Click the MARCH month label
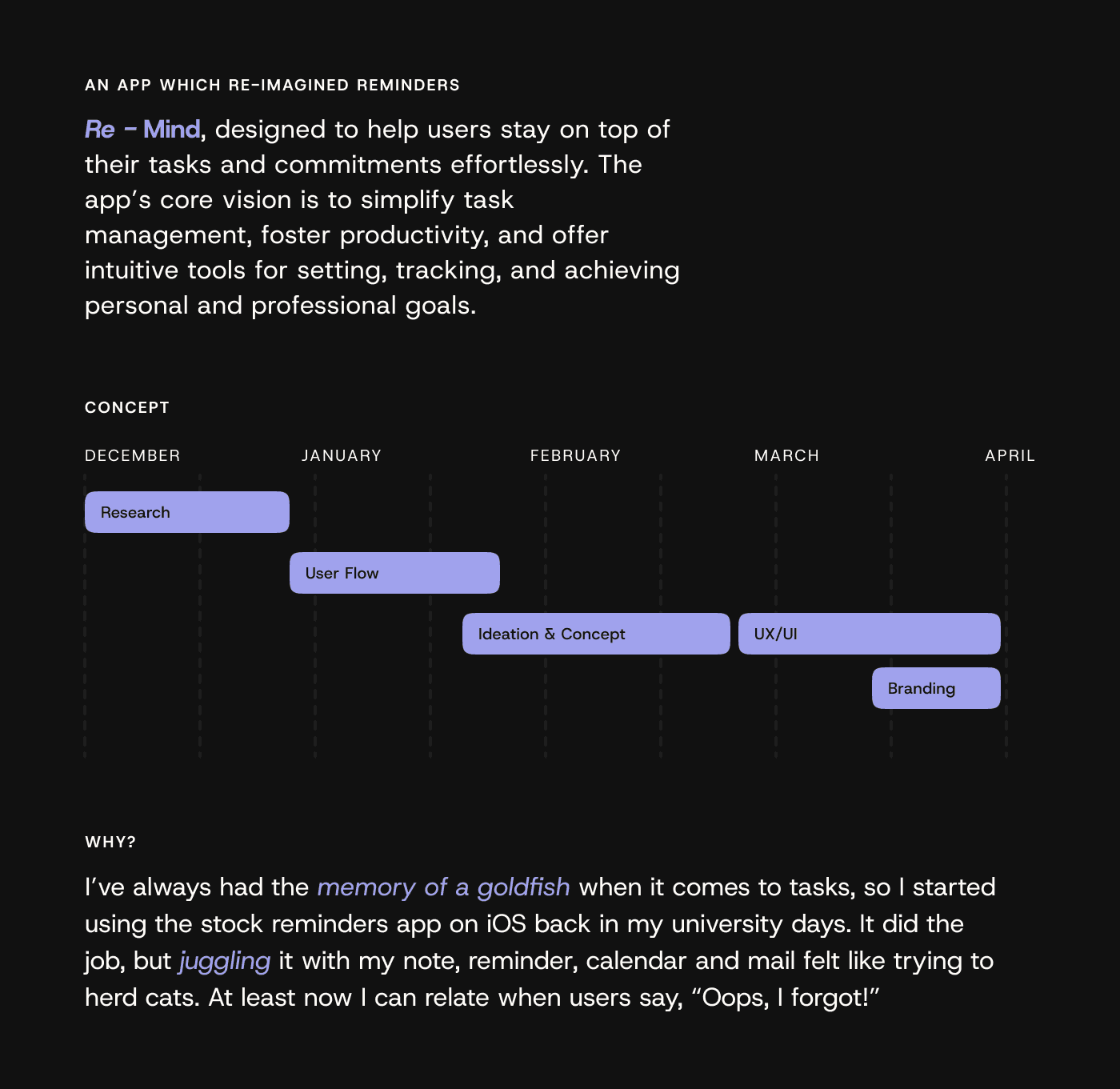This screenshot has width=1120, height=1089. pyautogui.click(x=786, y=455)
